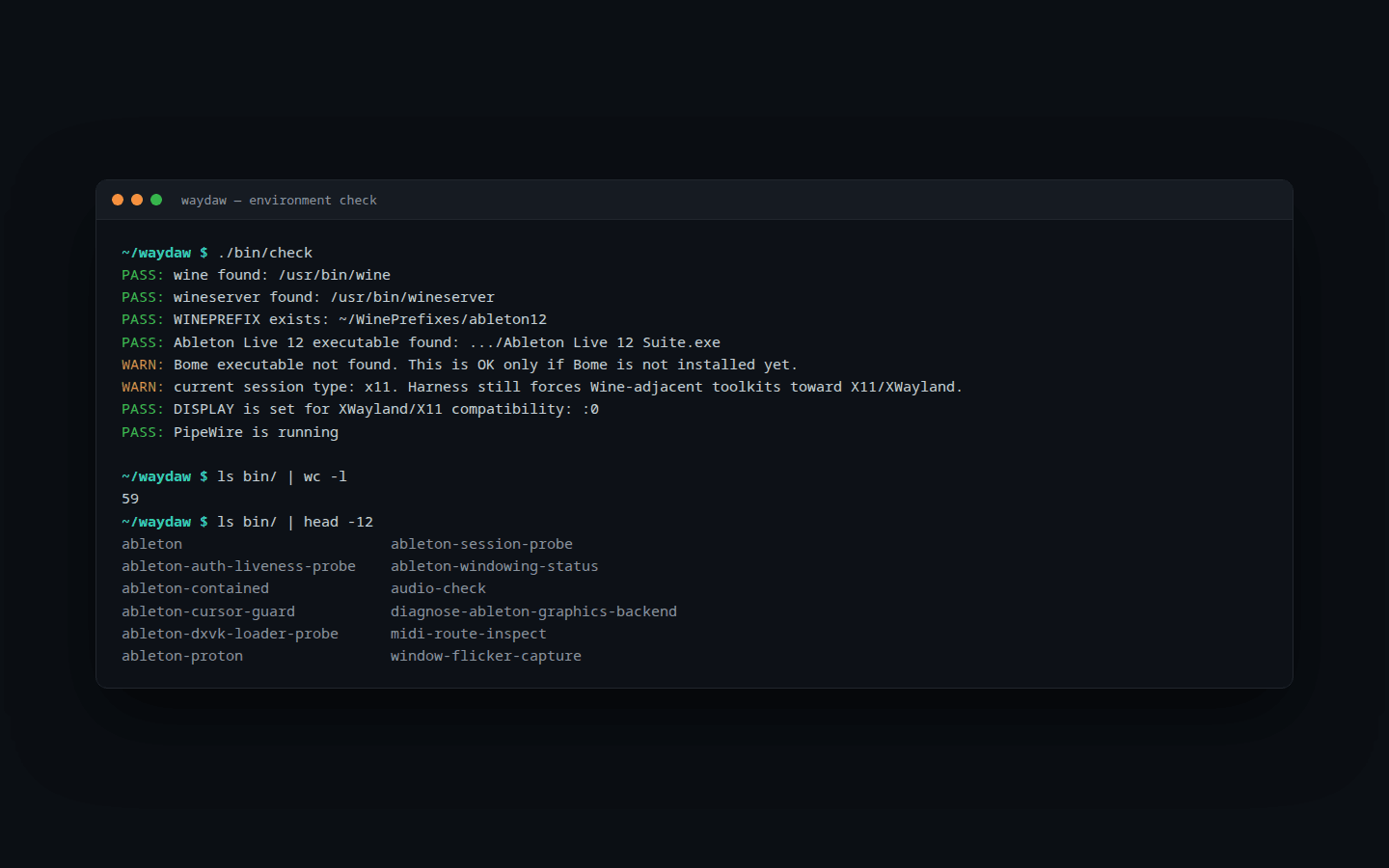The height and width of the screenshot is (868, 1389).
Task: Select the './bin/check' command text
Action: coord(265,253)
